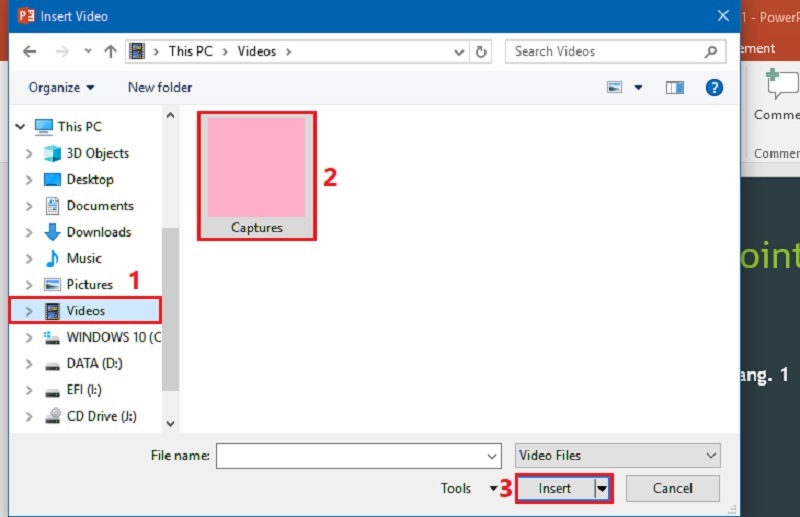Select the 3D Objects folder
Screen dimensions: 800x517
click(x=97, y=153)
